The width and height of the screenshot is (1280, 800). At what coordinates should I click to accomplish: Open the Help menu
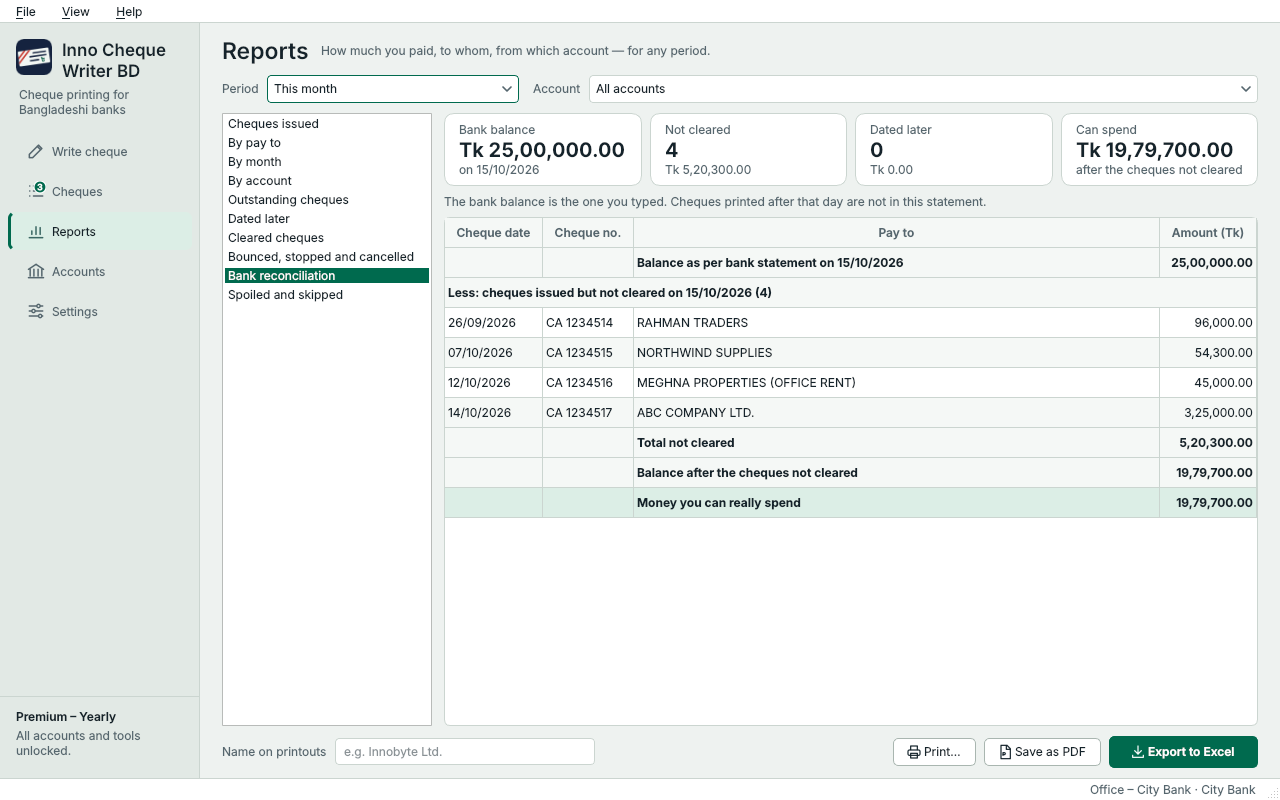tap(129, 12)
